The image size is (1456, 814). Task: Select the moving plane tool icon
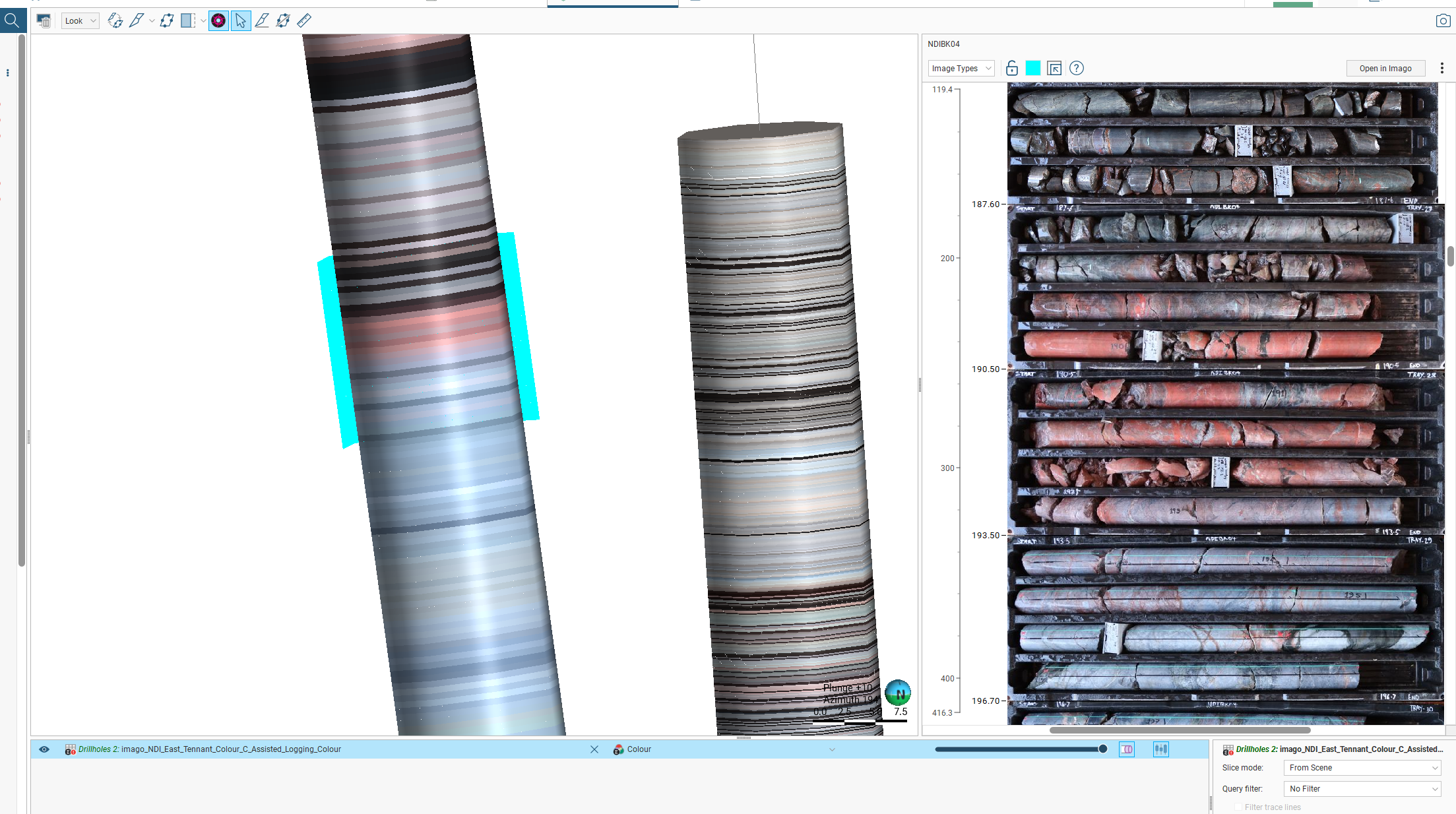(166, 21)
